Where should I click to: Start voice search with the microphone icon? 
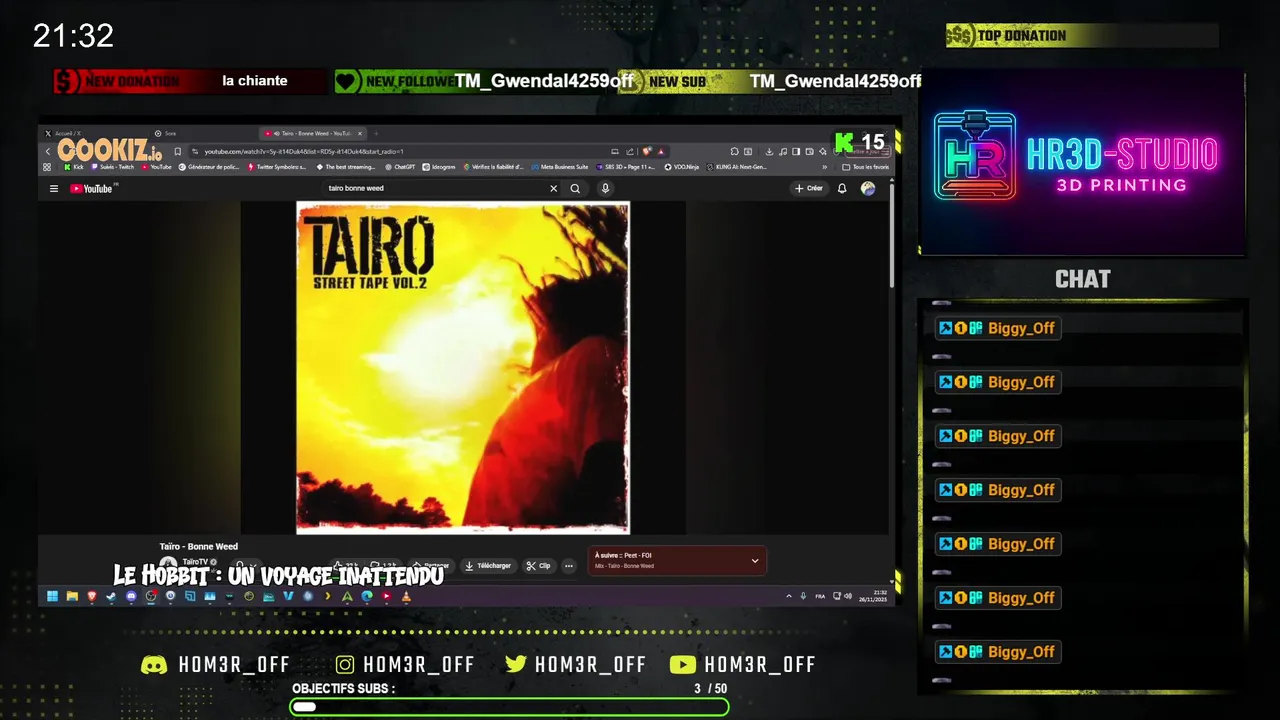pyautogui.click(x=605, y=188)
